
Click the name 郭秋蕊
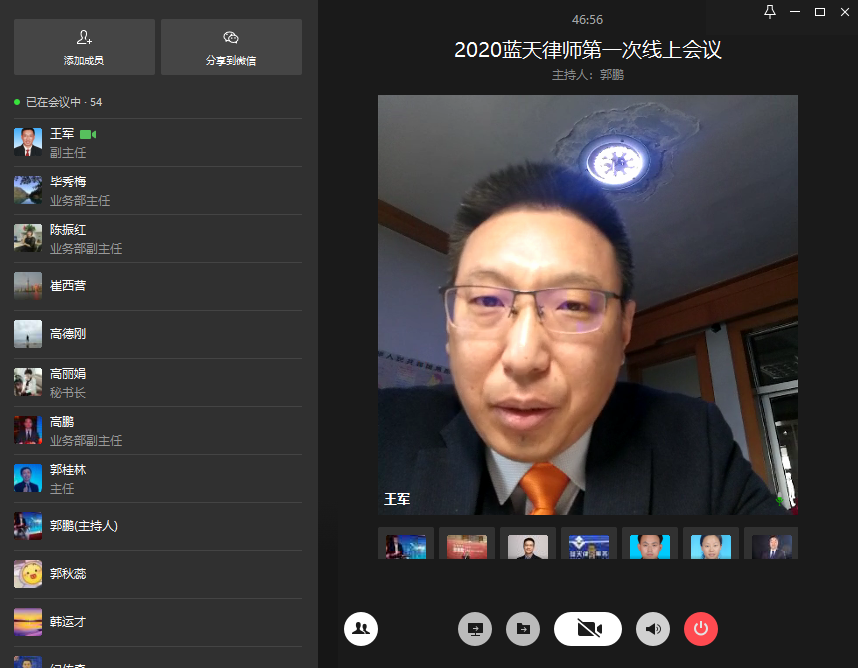(x=68, y=574)
